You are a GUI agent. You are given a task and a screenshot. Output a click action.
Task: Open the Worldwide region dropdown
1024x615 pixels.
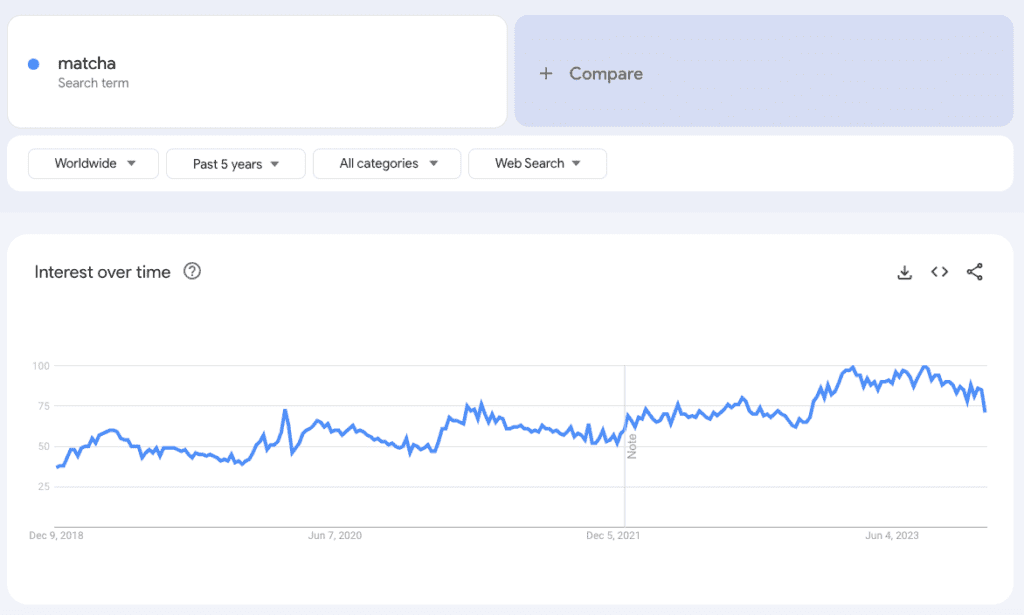(93, 163)
